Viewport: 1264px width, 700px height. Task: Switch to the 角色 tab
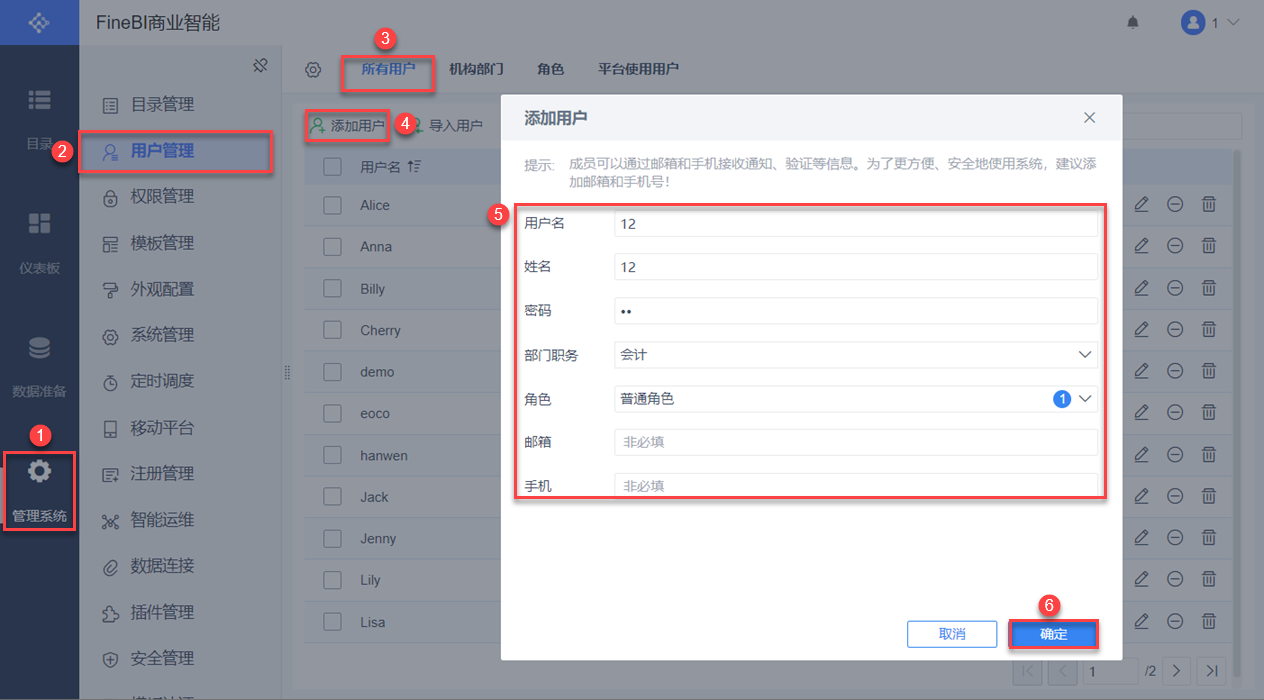coord(550,69)
